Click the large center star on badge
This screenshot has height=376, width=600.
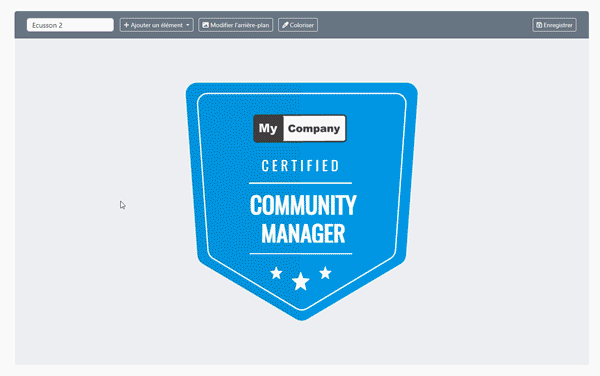pyautogui.click(x=301, y=282)
